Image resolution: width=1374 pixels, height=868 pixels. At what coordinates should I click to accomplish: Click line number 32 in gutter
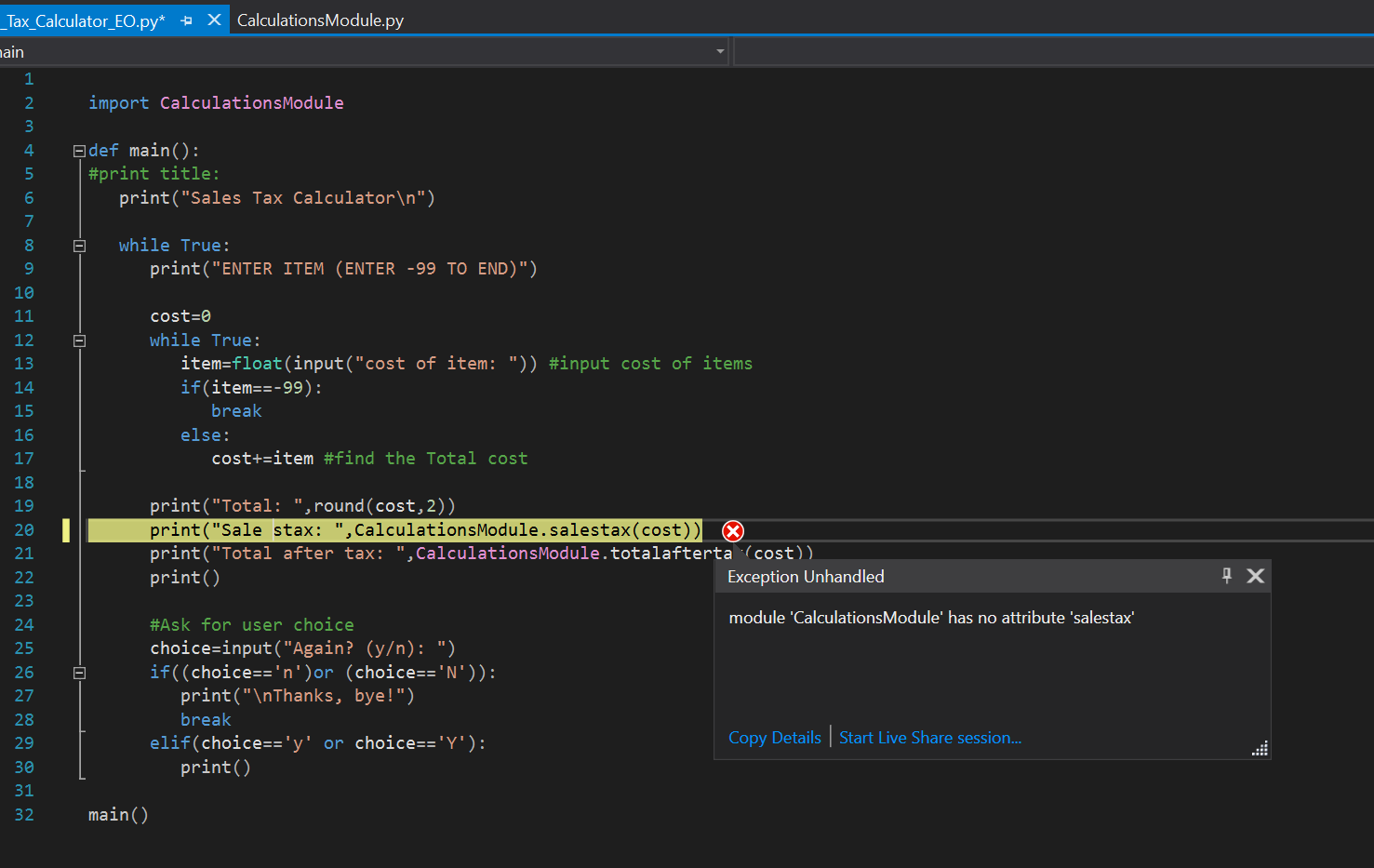tap(24, 815)
